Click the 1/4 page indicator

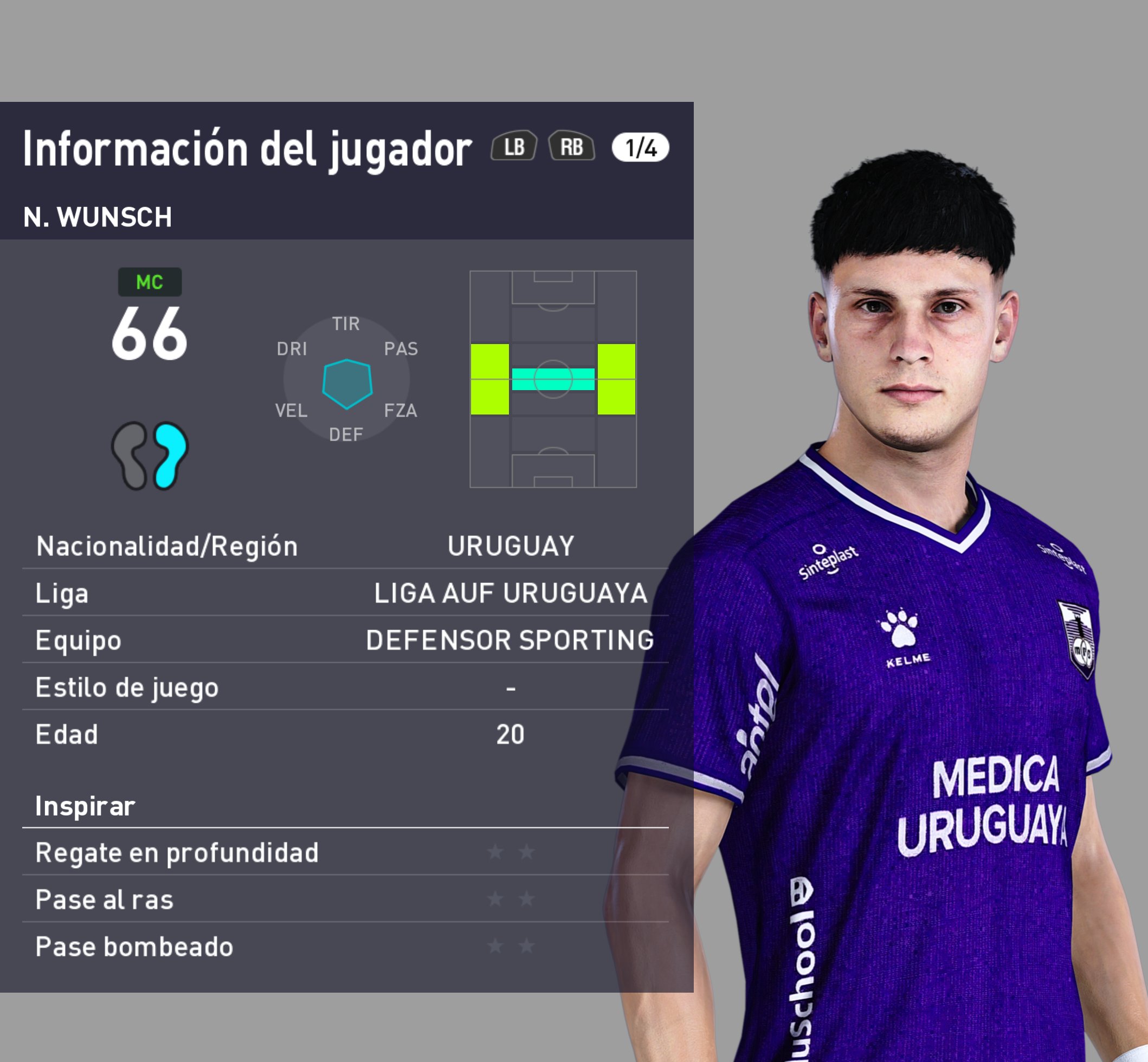[640, 148]
